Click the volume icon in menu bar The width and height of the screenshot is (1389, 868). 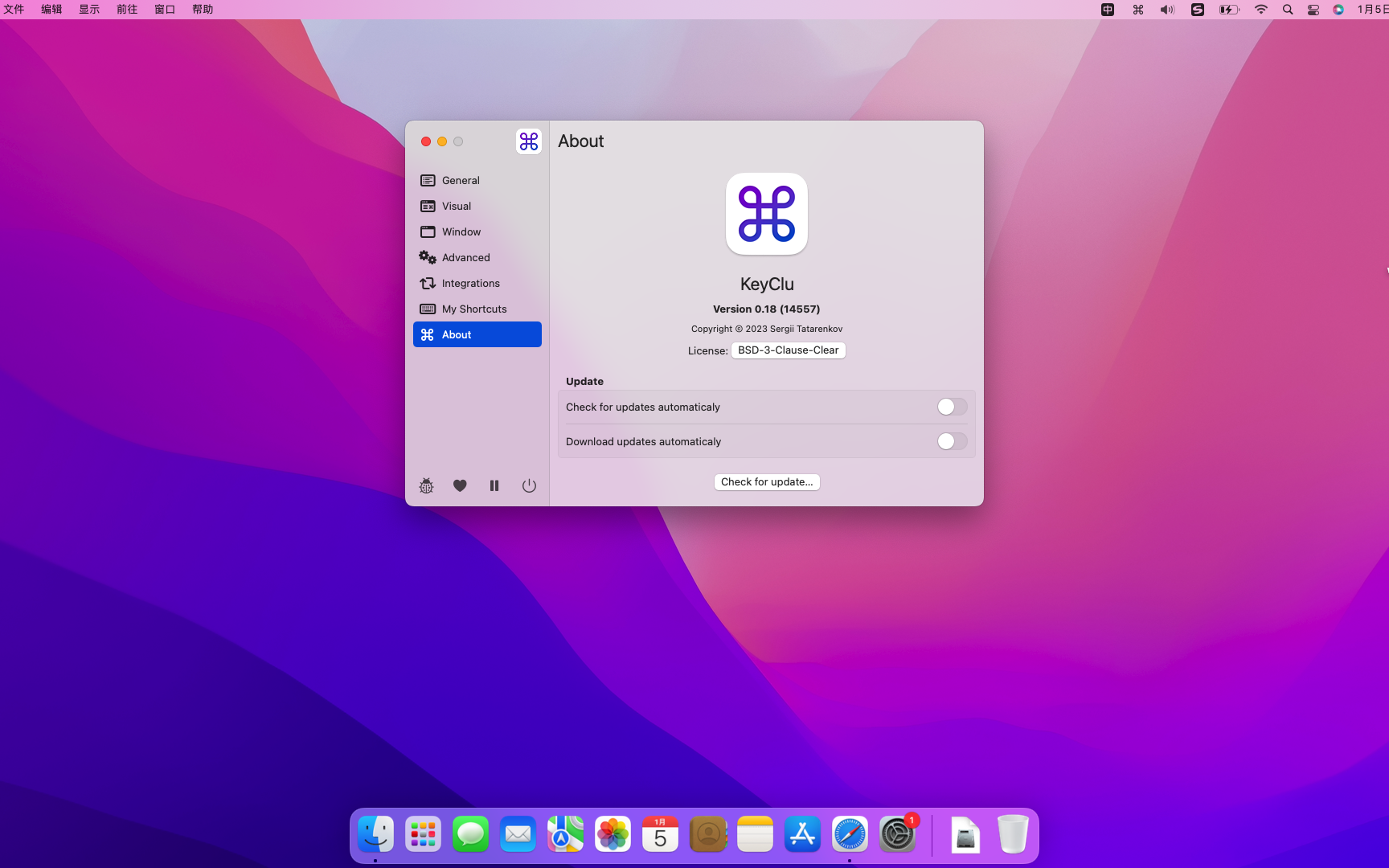(x=1167, y=10)
